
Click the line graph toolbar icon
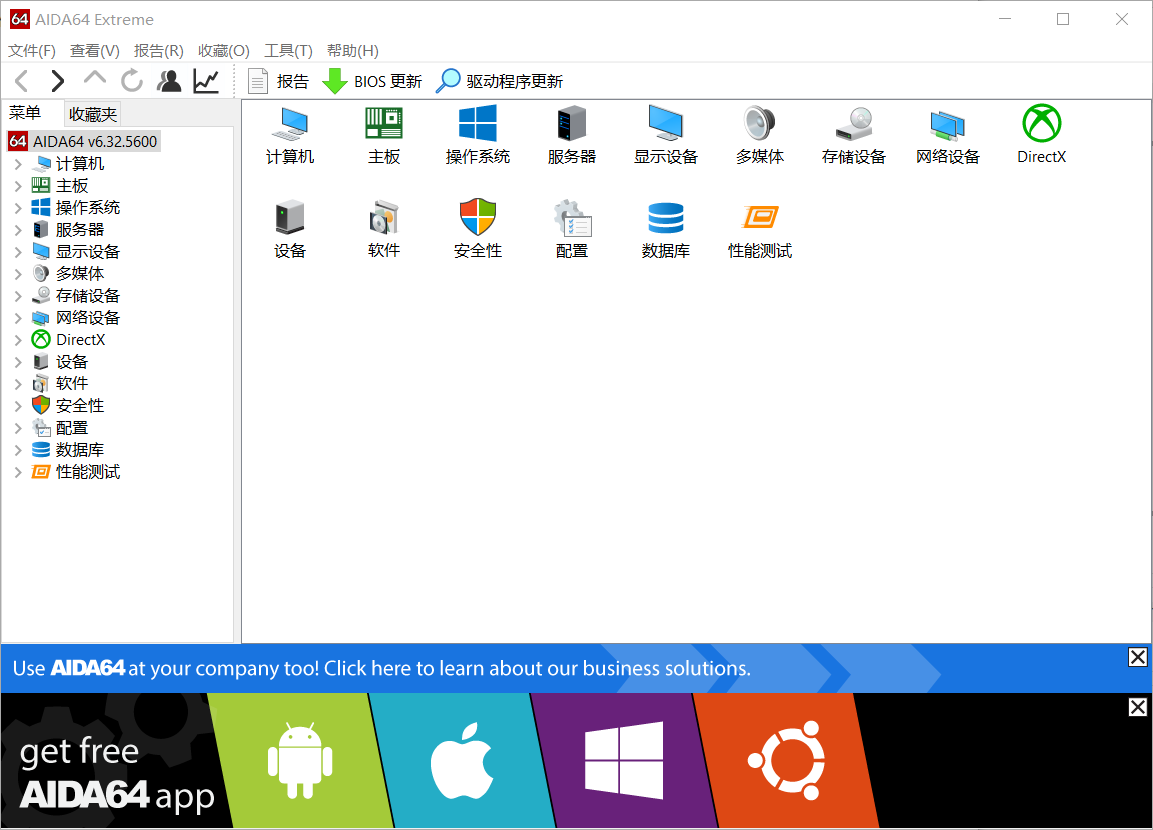(x=207, y=81)
